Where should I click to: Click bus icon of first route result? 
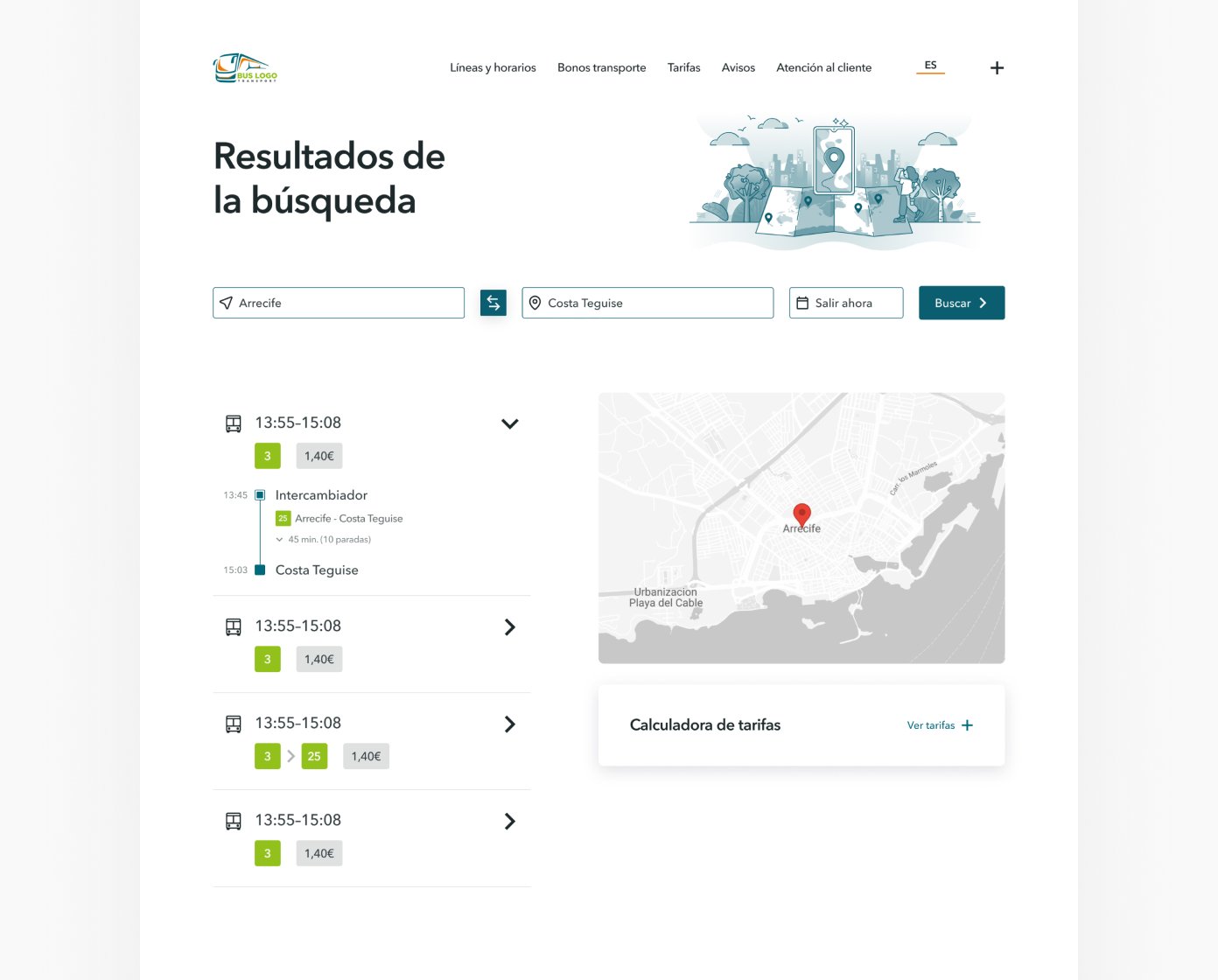(234, 423)
